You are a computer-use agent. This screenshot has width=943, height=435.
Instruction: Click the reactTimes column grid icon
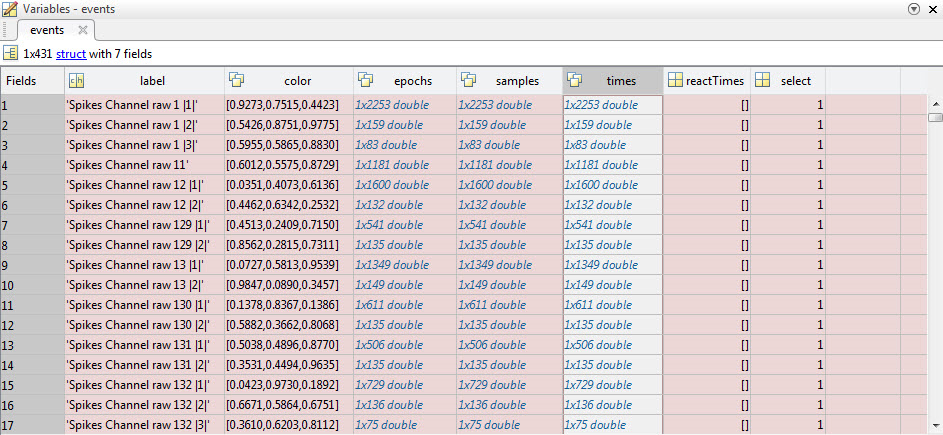676,81
